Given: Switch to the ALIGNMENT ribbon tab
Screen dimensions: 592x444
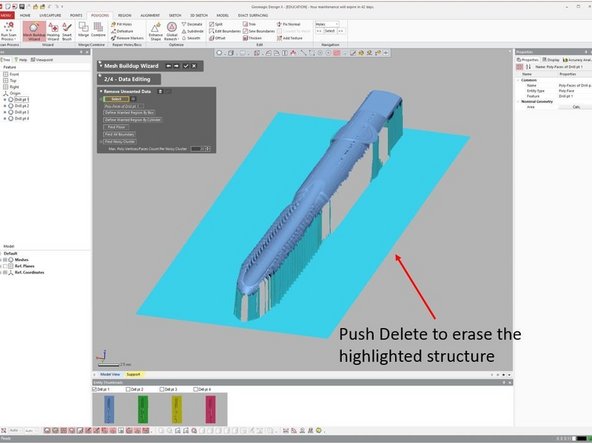Looking at the screenshot, I should coord(150,15).
